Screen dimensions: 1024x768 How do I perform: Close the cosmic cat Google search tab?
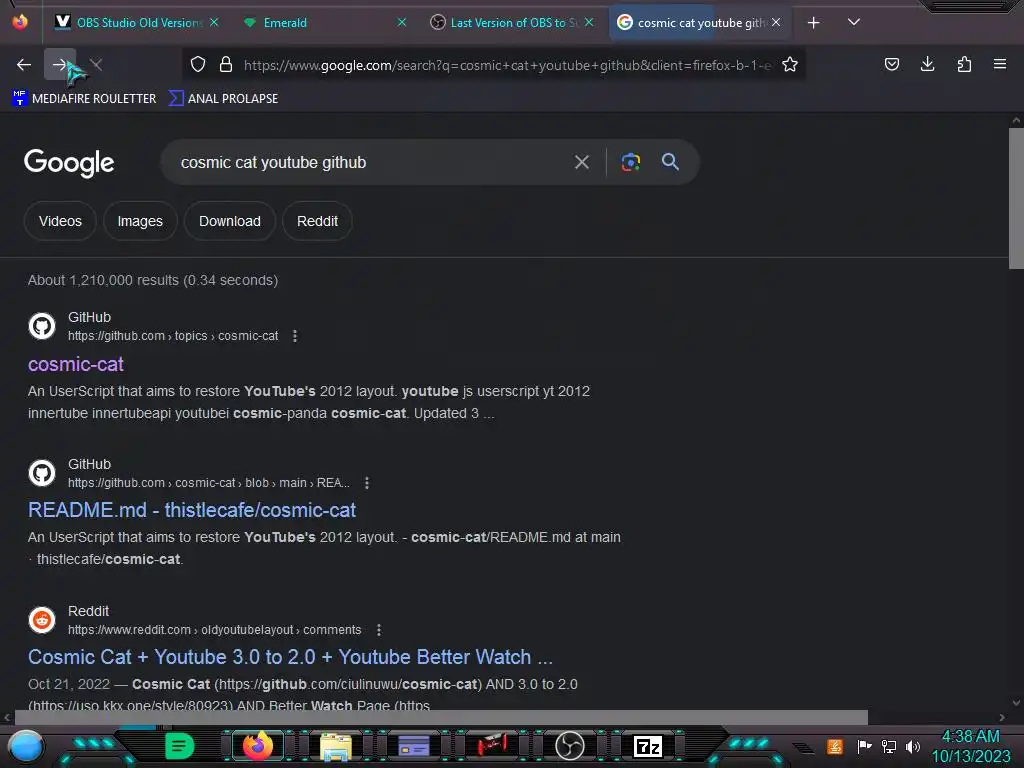point(776,22)
